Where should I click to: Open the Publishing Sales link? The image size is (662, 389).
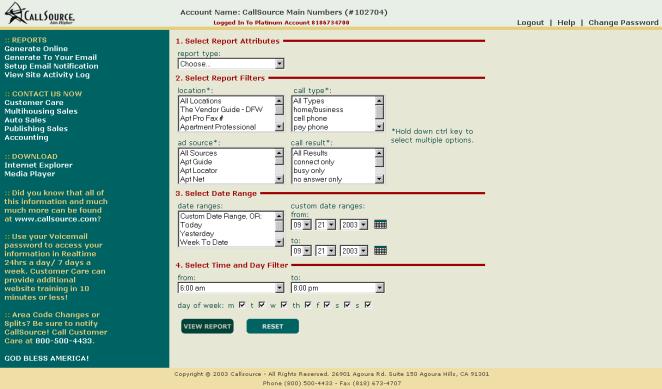point(36,129)
